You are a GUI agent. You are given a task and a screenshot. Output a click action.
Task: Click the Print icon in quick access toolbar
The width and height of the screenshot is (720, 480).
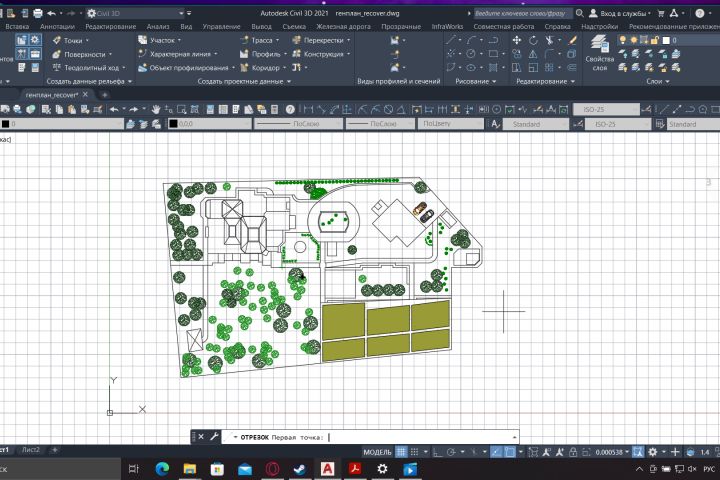[x=37, y=13]
